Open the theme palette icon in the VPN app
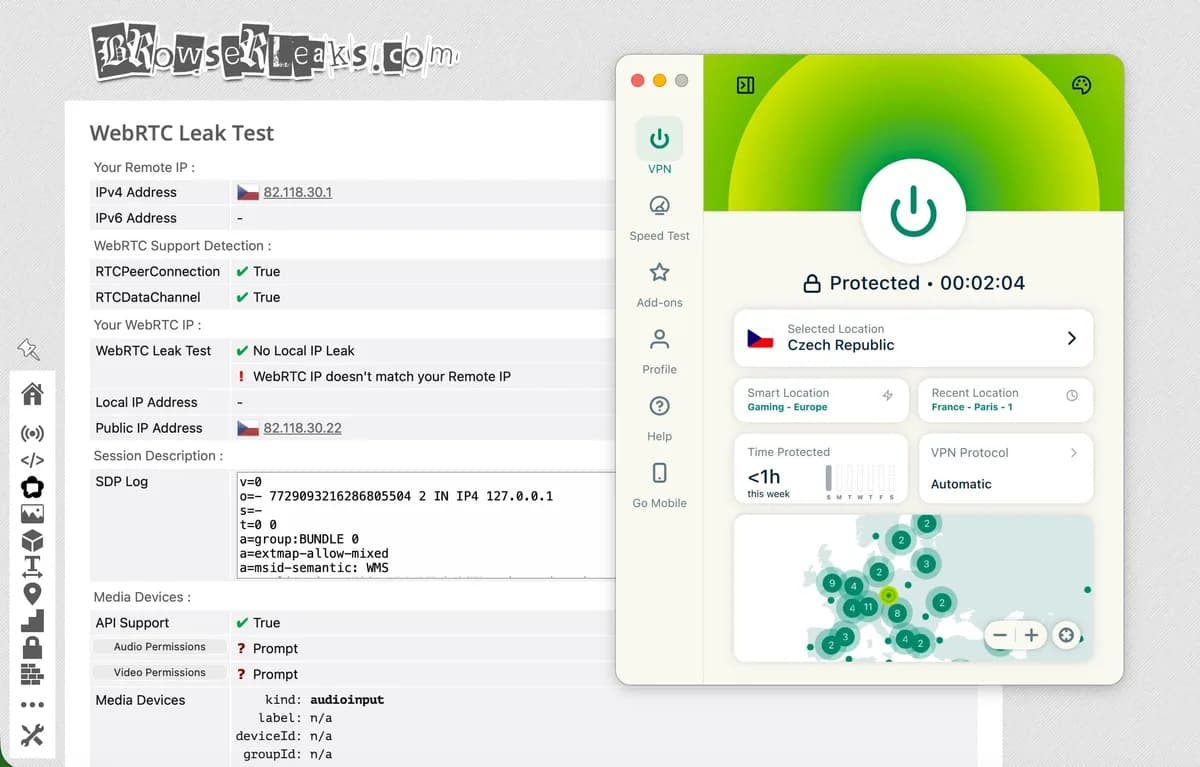Viewport: 1200px width, 767px height. pos(1081,85)
